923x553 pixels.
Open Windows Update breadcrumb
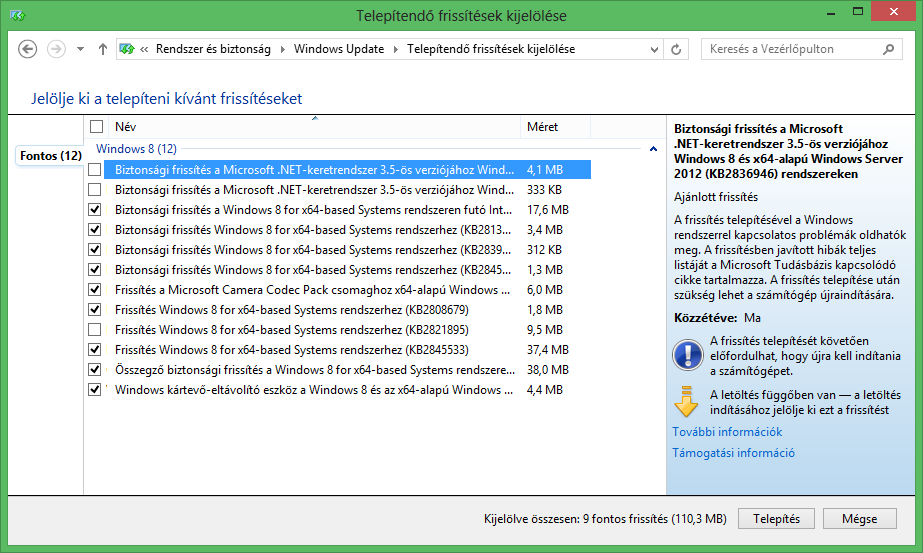click(x=339, y=49)
